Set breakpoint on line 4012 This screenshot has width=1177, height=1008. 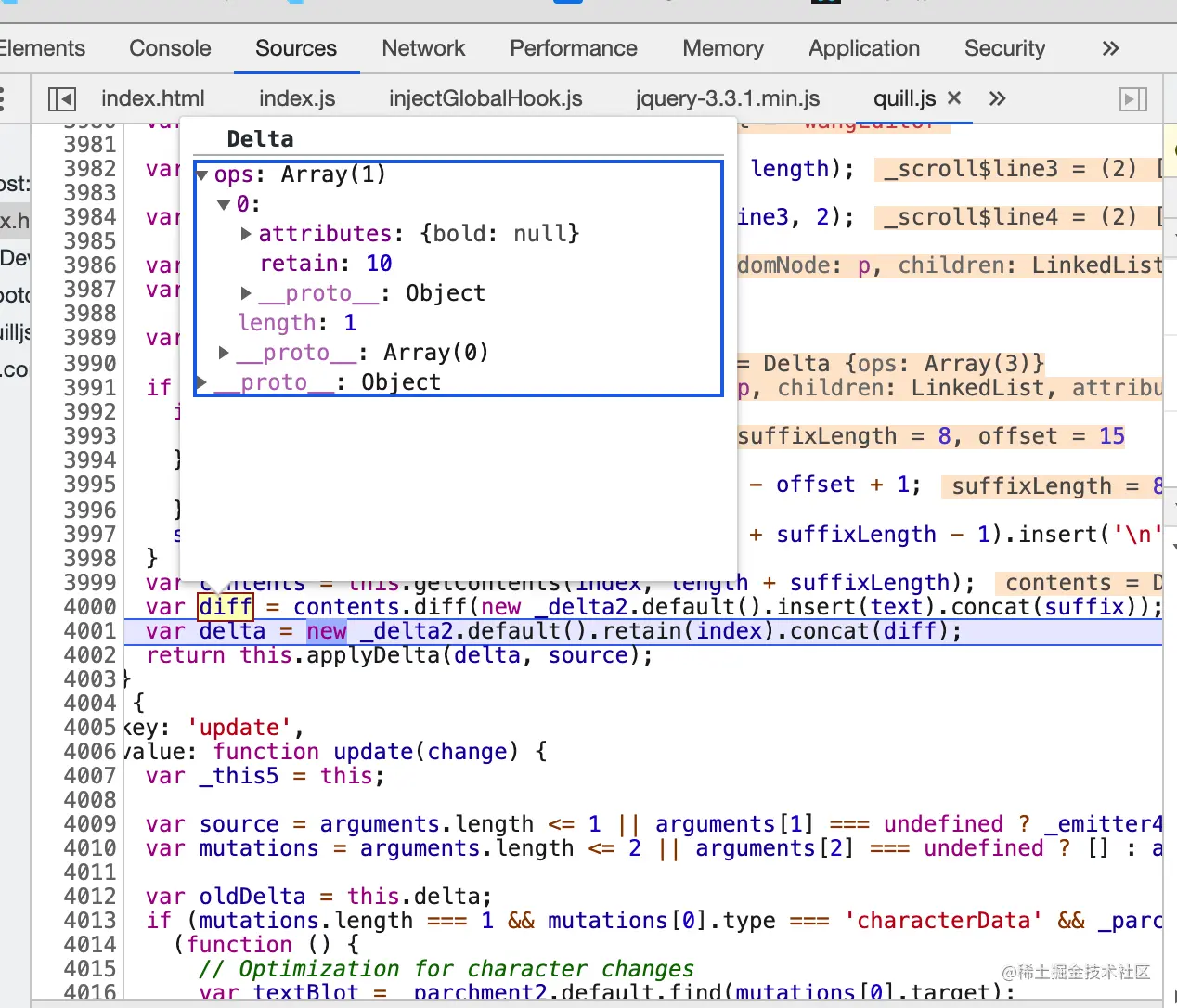90,897
